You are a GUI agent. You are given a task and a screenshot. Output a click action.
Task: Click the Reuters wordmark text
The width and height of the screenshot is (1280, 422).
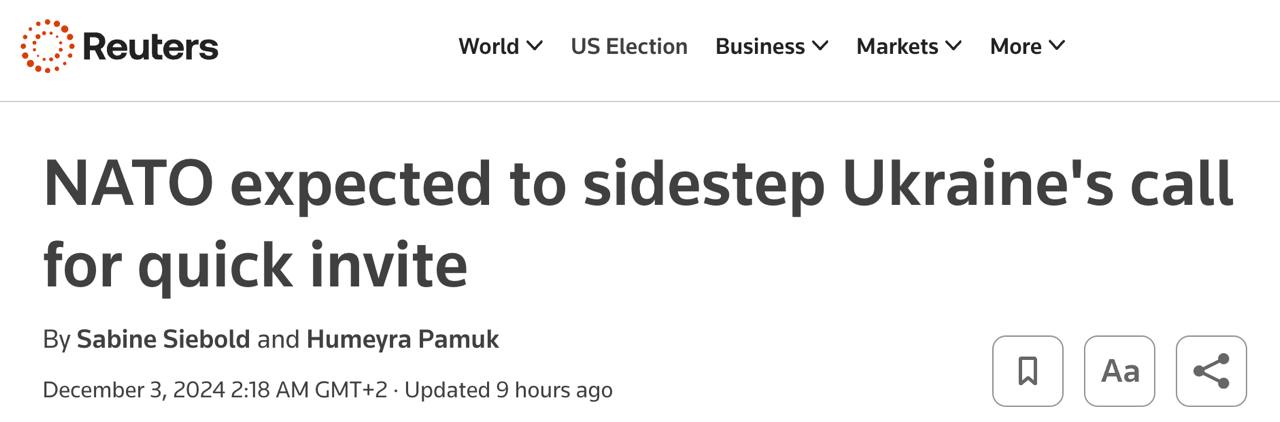click(150, 47)
